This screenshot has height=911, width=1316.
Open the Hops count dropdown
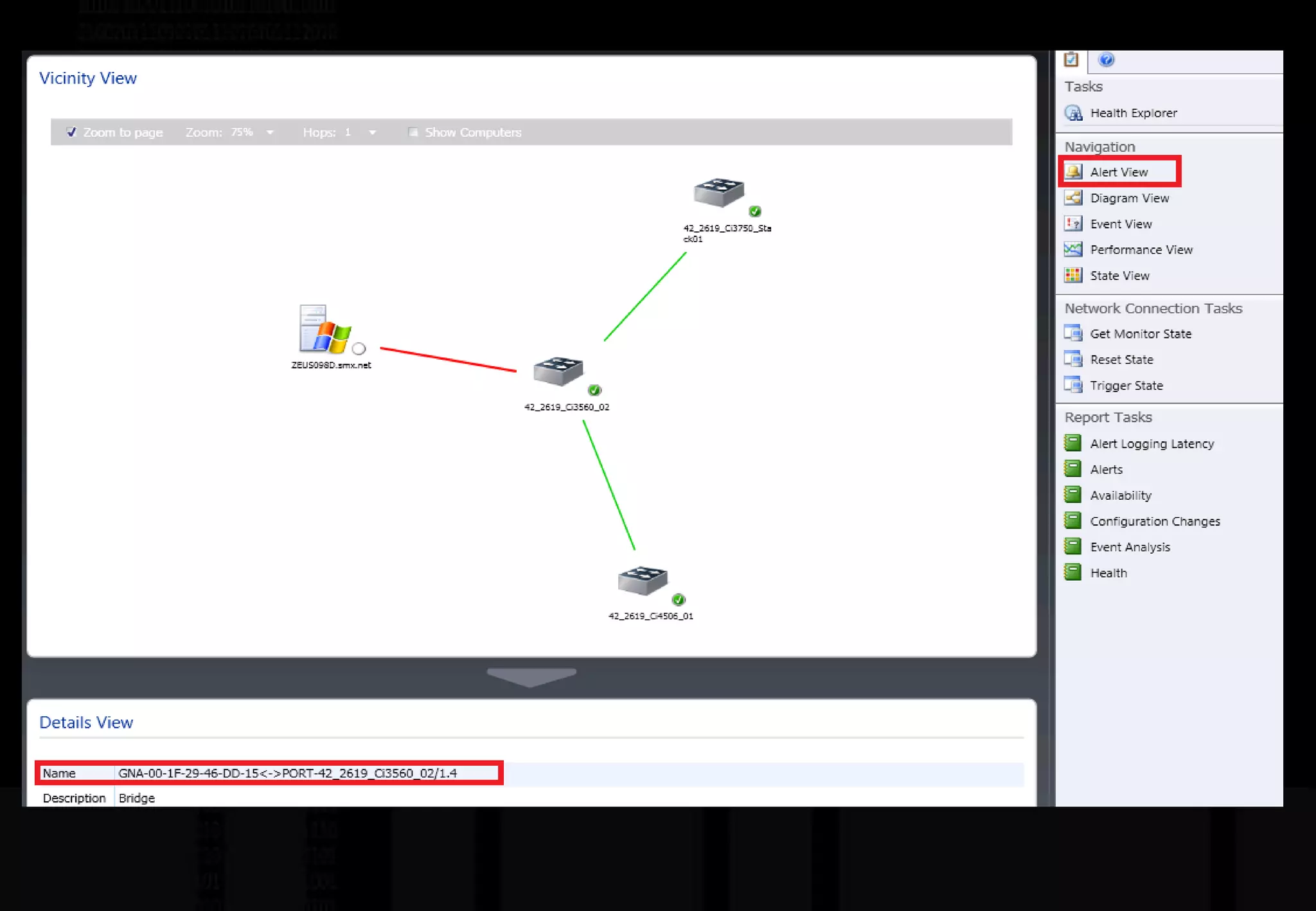372,132
